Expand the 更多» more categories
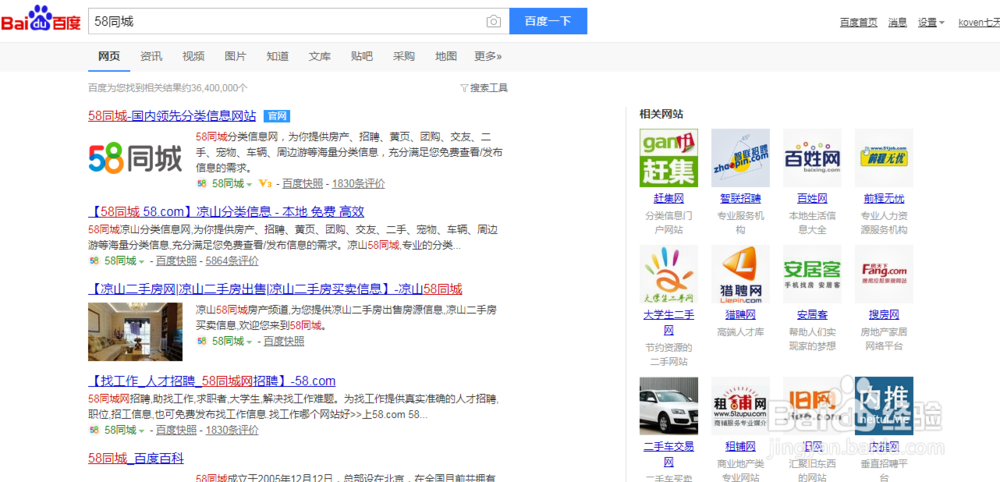Viewport: 1000px width, 482px height. 488,56
